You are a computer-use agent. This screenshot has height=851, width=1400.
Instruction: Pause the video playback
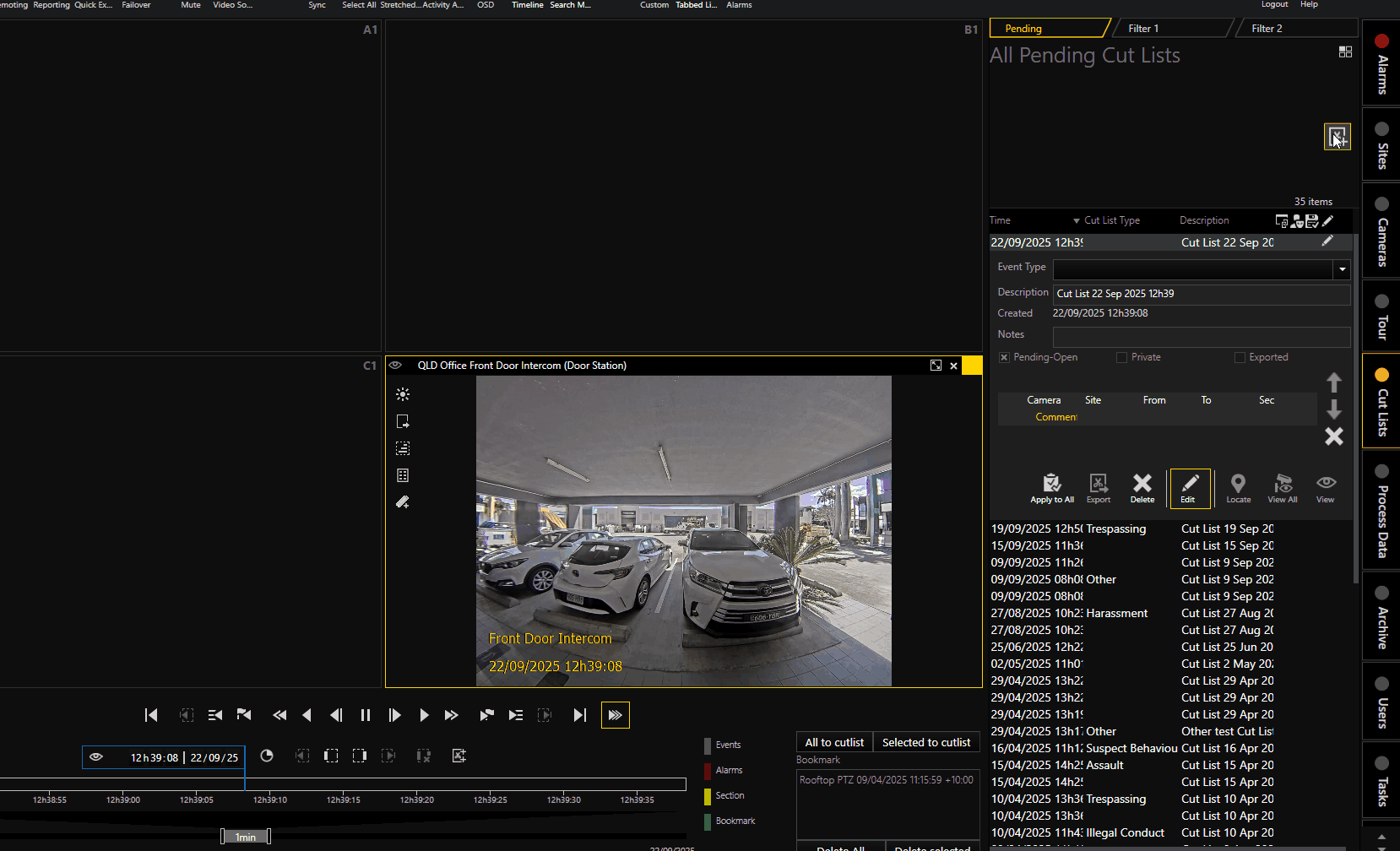pos(366,715)
